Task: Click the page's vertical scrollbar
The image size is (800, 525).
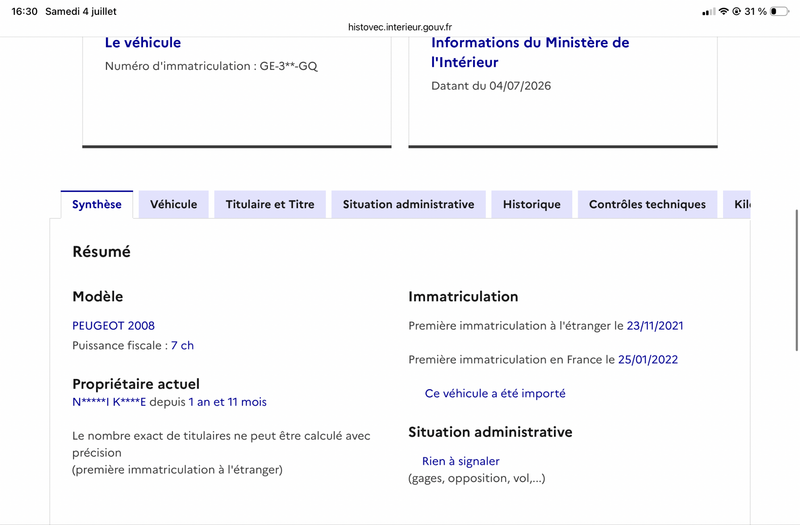Action: click(x=796, y=280)
